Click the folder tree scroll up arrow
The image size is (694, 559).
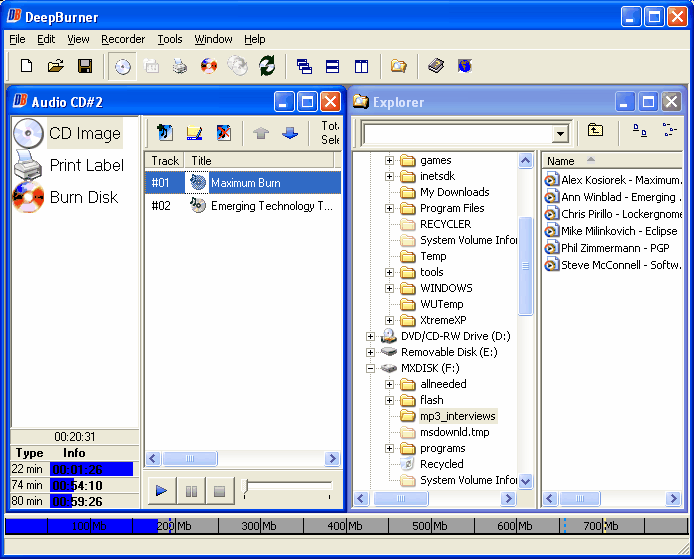point(525,160)
